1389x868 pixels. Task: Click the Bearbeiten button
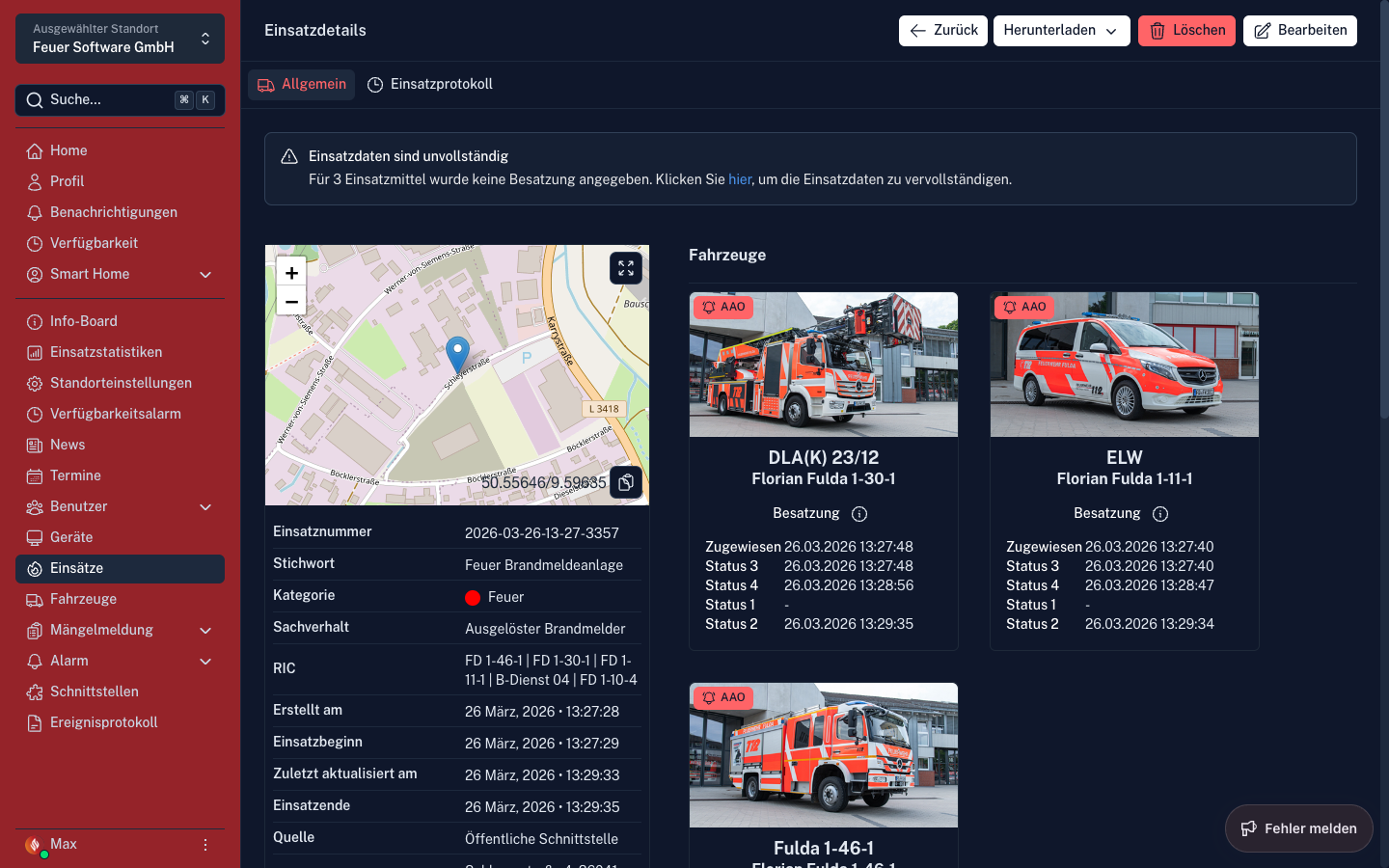[1300, 31]
